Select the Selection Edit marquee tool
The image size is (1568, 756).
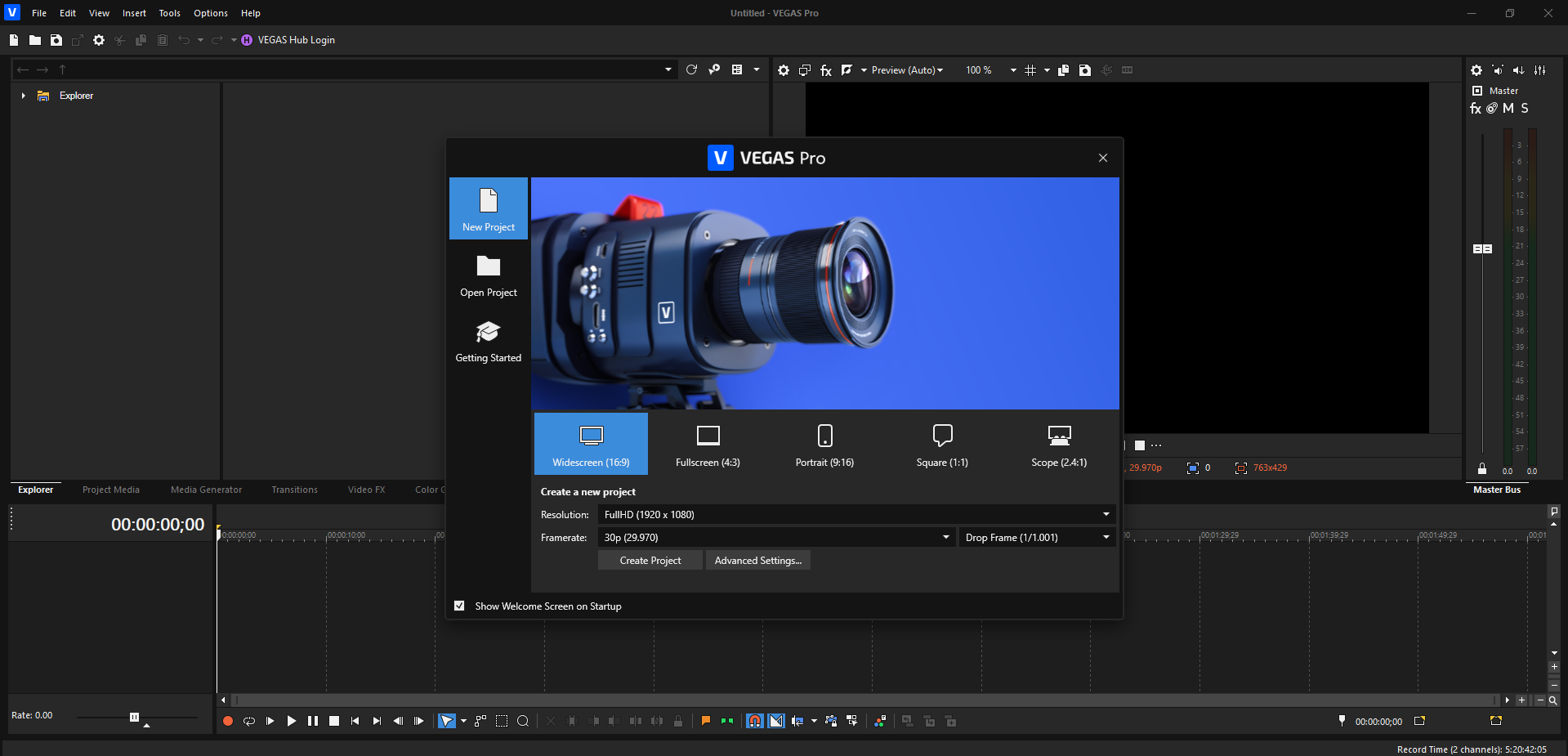pyautogui.click(x=502, y=721)
